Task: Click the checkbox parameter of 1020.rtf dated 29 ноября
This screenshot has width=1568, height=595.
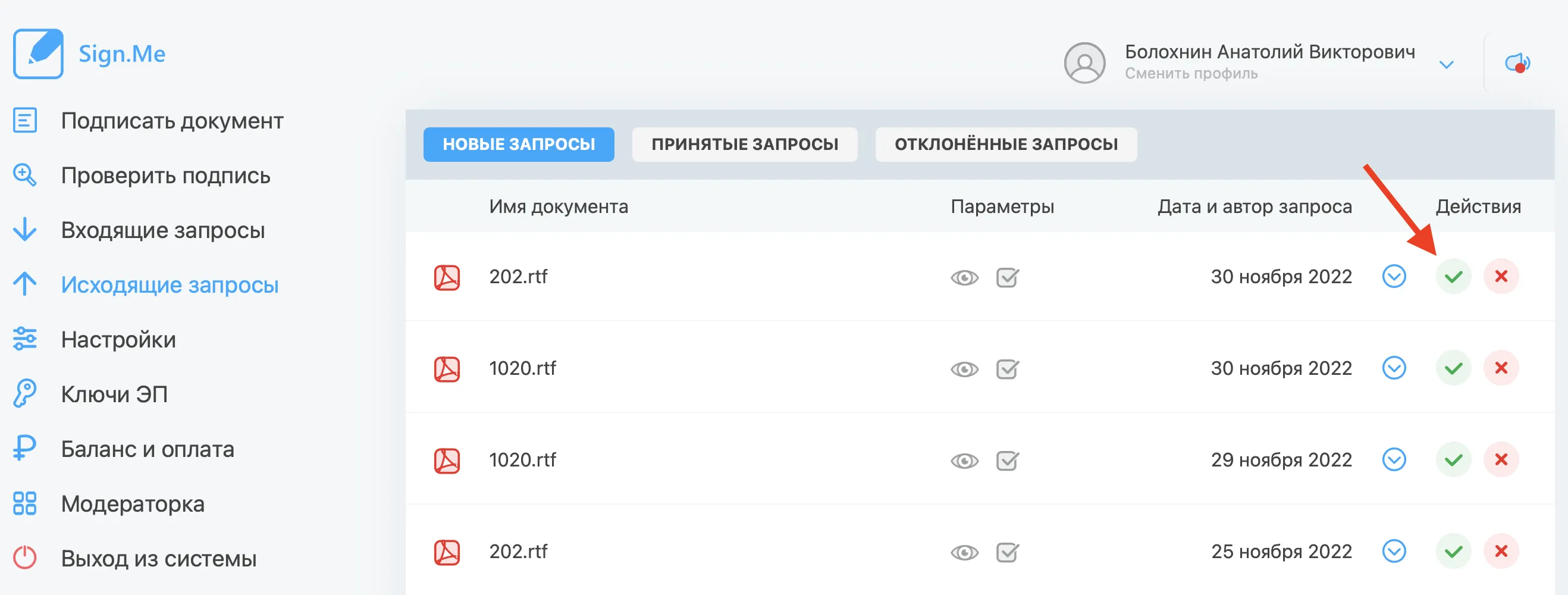Action: (1008, 461)
